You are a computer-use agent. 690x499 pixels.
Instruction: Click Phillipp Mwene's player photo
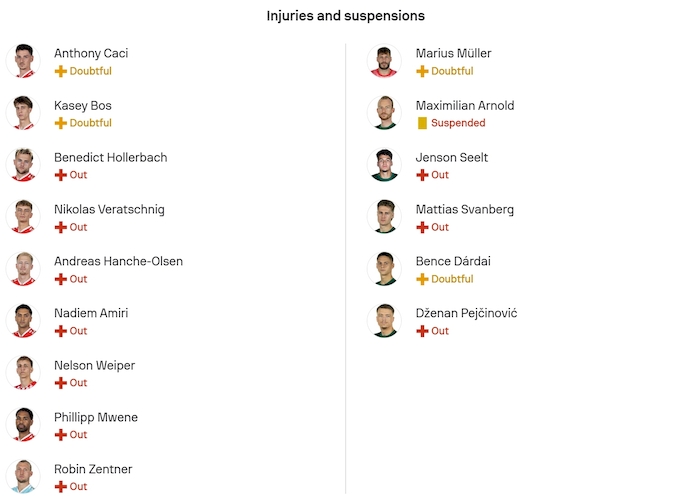(x=22, y=425)
